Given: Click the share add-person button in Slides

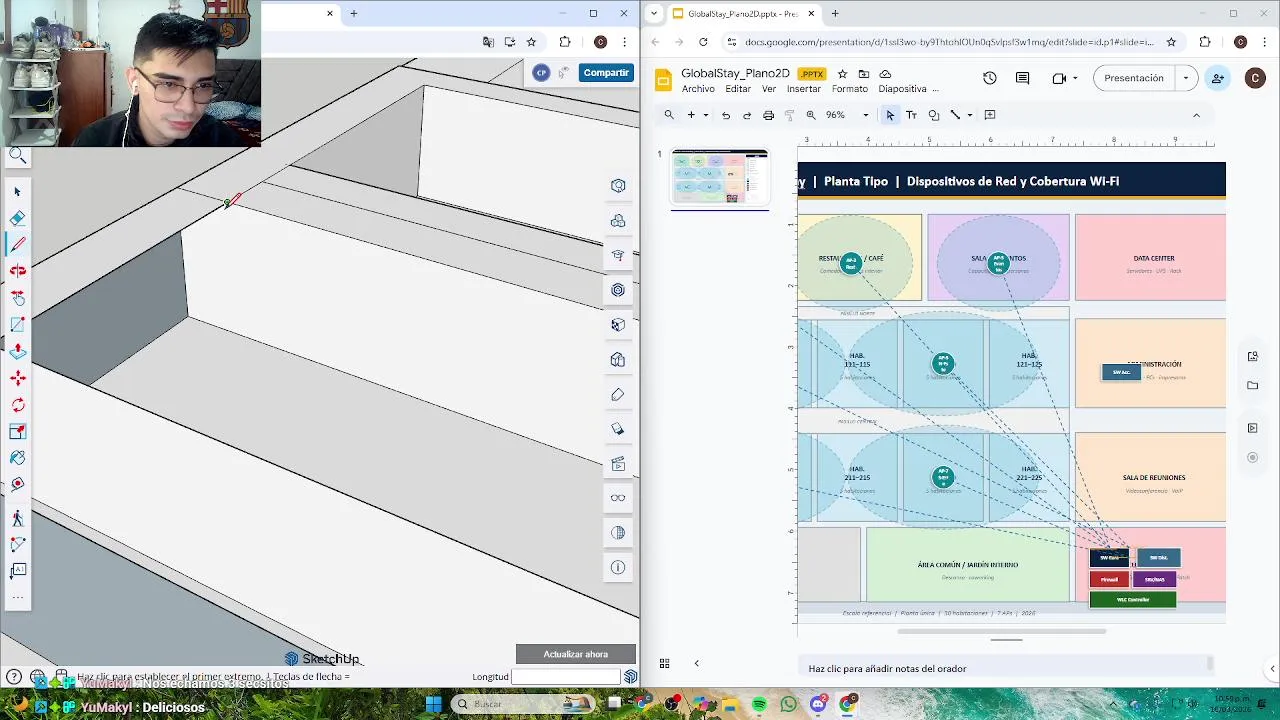Looking at the screenshot, I should point(1218,78).
